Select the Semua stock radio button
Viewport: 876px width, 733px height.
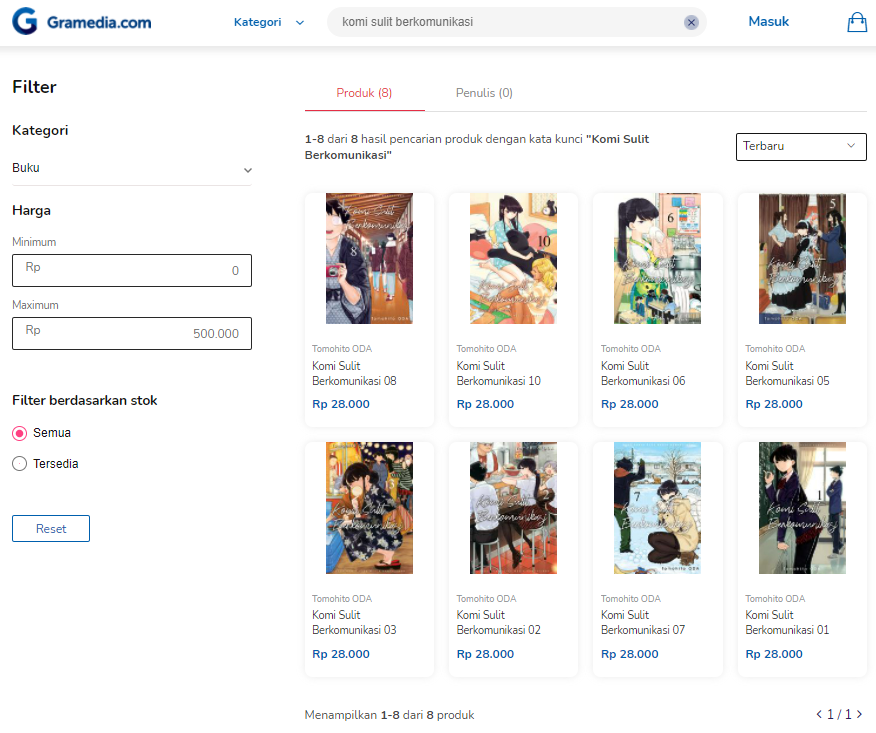[x=20, y=434]
